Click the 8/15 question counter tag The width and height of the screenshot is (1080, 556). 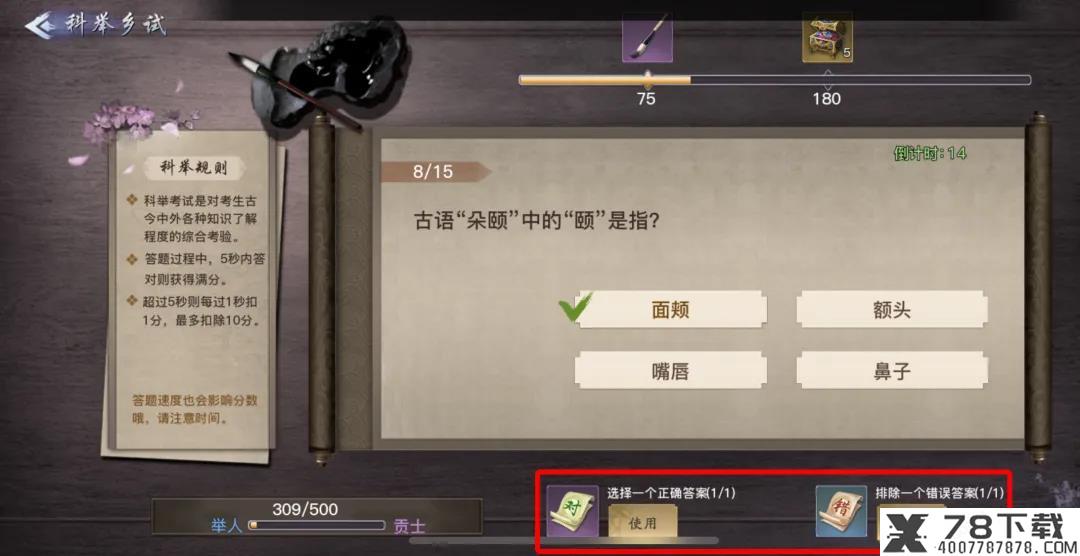(x=434, y=172)
